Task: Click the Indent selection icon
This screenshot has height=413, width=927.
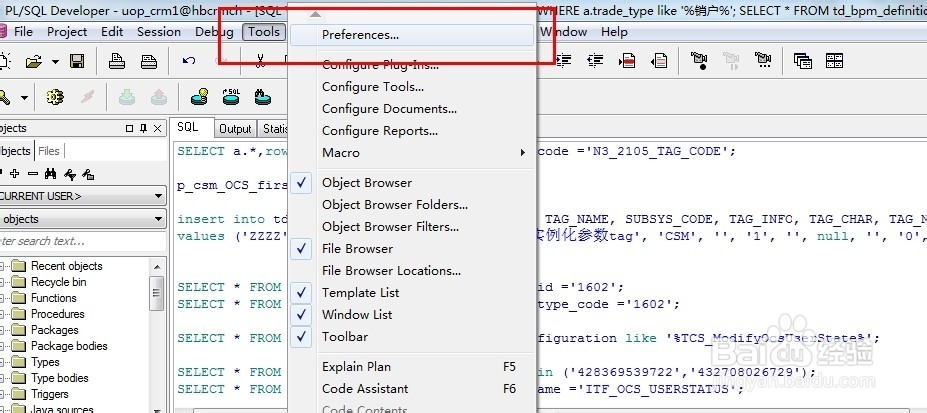Action: [564, 60]
